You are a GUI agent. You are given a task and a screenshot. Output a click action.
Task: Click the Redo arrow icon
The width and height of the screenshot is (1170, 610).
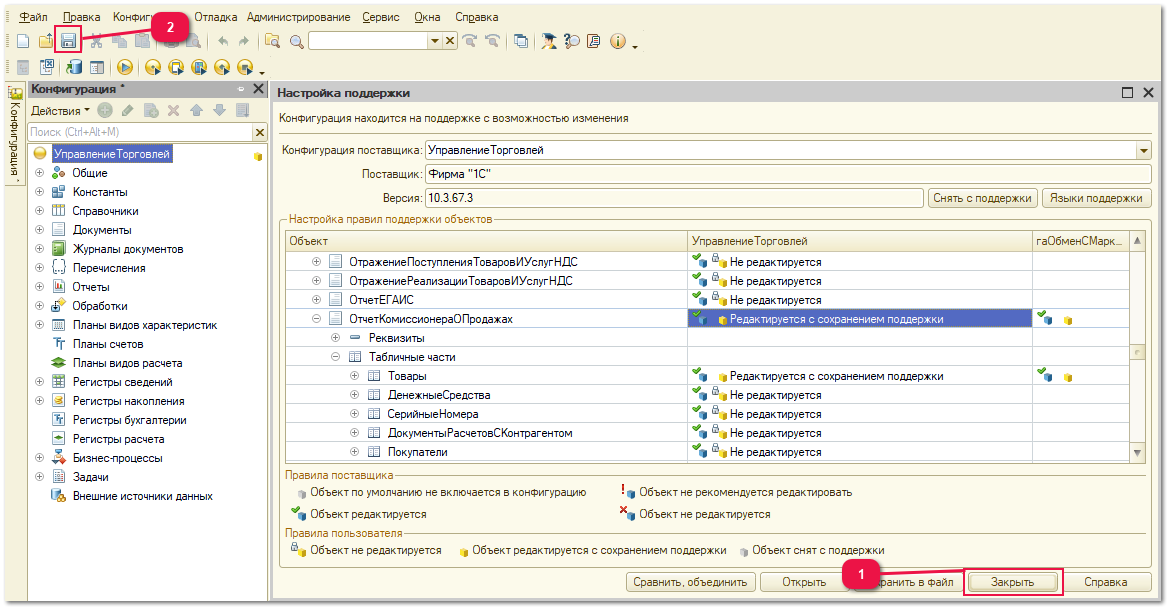tap(243, 41)
